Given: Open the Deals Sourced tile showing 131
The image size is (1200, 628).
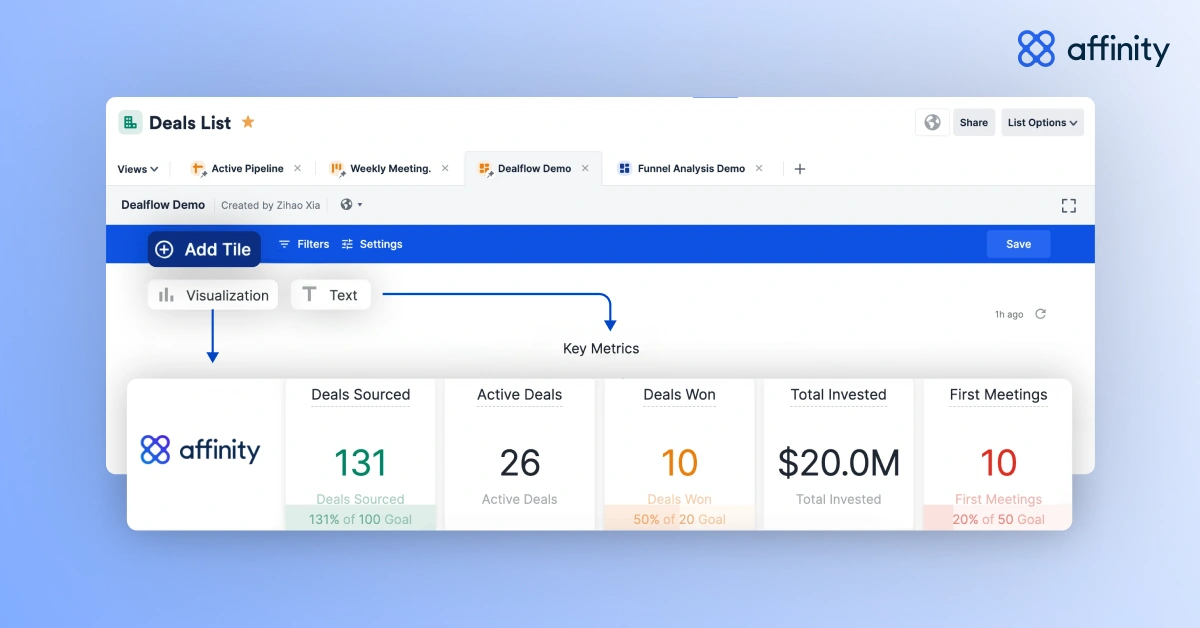Looking at the screenshot, I should pos(360,454).
